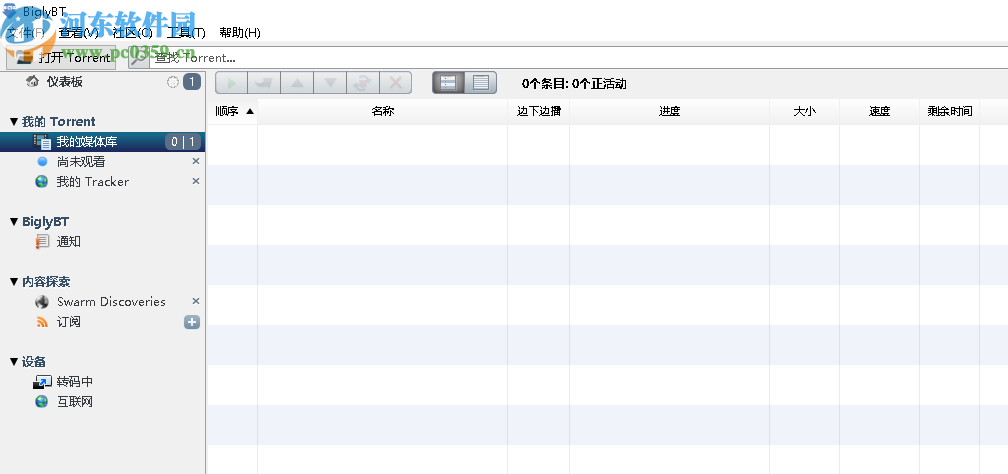This screenshot has height=474, width=1008.
Task: Close the 我的 Tracker sidebar entry
Action: [196, 181]
